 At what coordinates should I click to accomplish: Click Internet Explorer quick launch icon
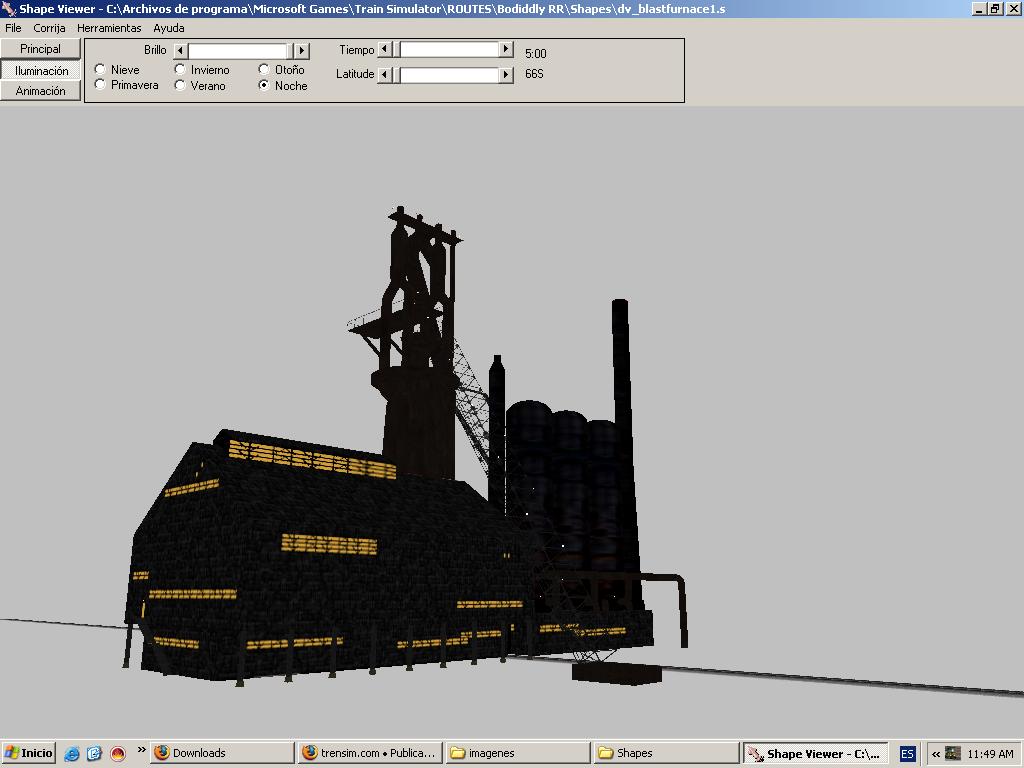point(71,753)
